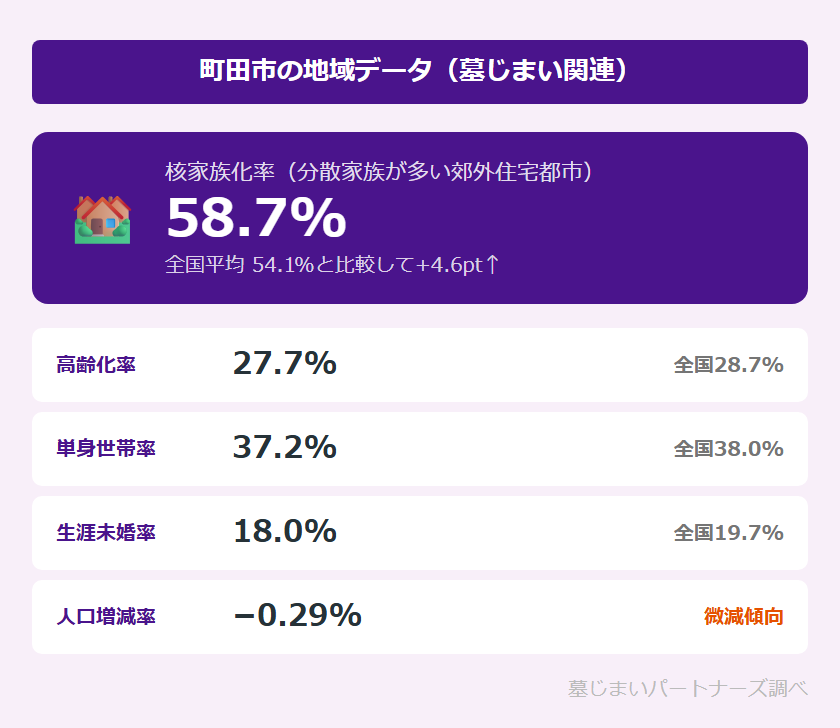
Task: Click the 37.2% value
Action: click(284, 449)
